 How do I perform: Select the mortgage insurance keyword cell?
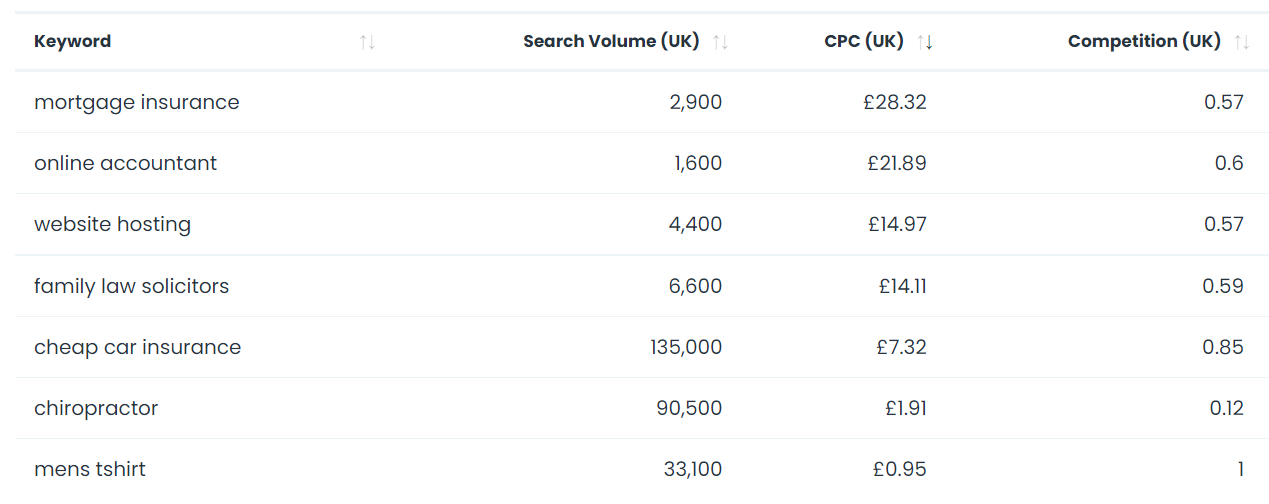[x=136, y=102]
